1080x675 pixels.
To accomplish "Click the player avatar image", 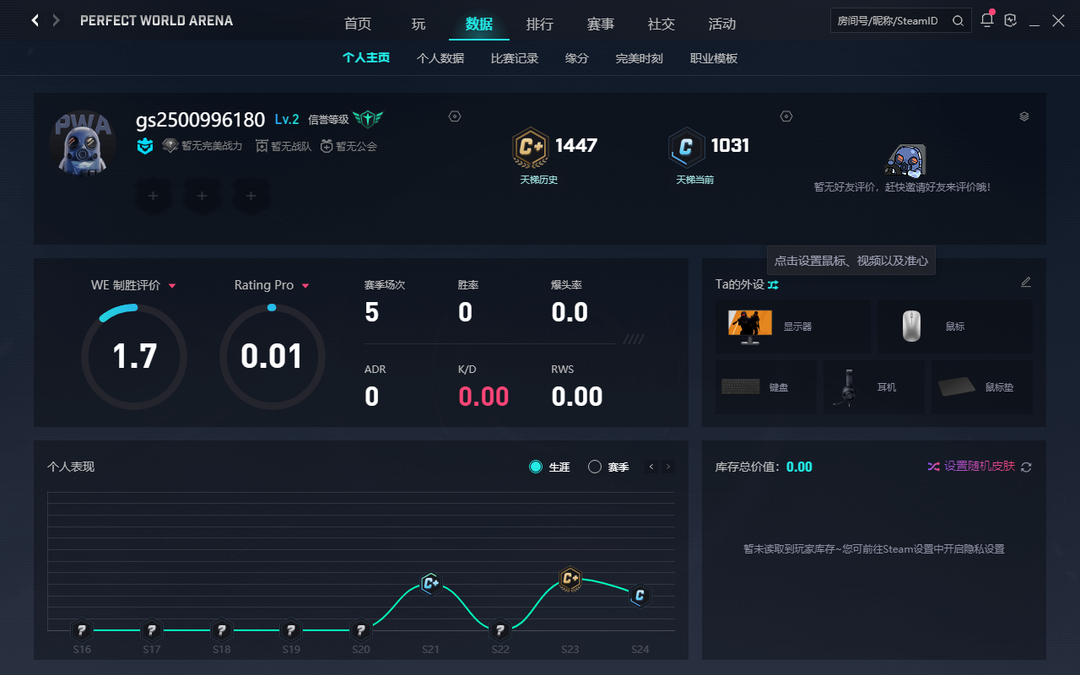I will [83, 143].
